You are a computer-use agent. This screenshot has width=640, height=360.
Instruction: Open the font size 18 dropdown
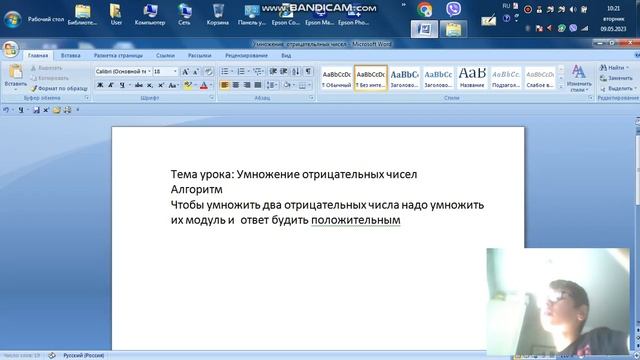(176, 72)
